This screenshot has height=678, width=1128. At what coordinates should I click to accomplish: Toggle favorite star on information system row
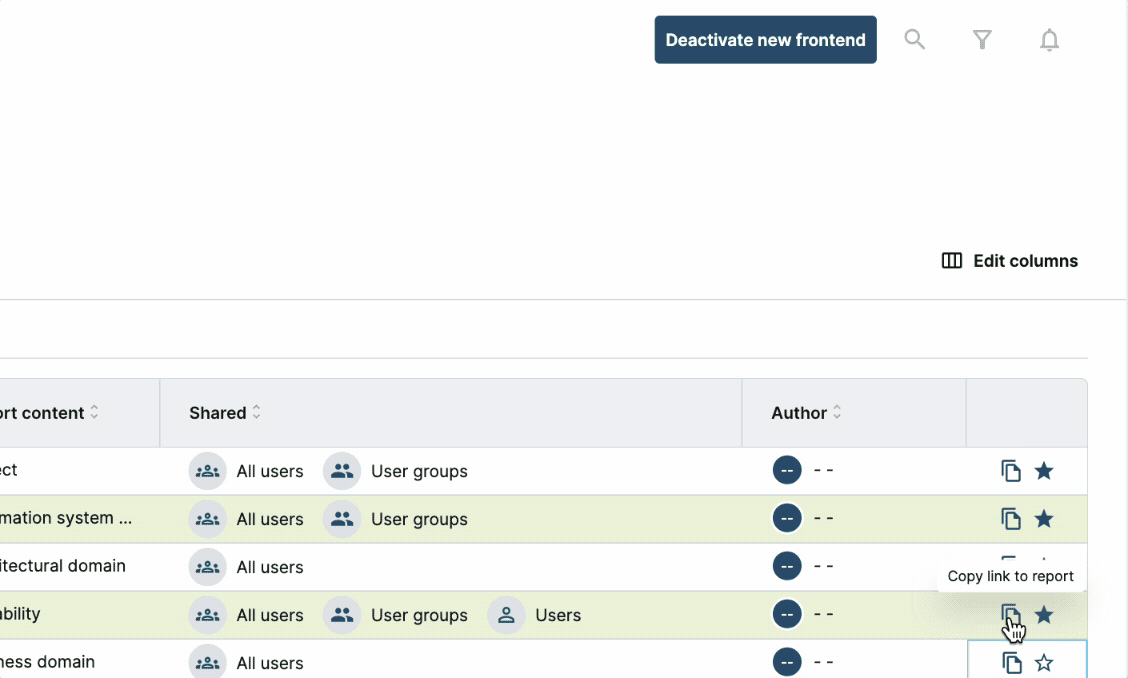pos(1044,519)
